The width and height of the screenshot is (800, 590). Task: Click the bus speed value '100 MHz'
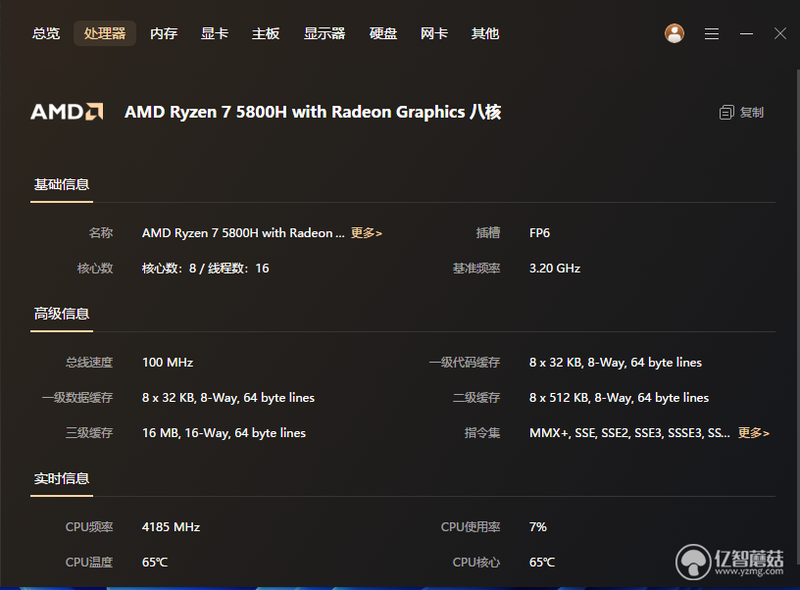pos(167,363)
